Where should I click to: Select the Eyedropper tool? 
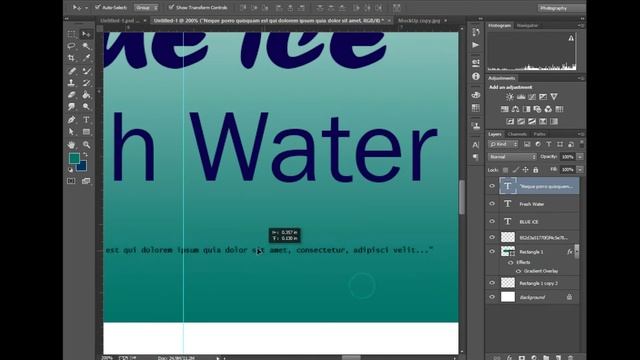pyautogui.click(x=86, y=58)
